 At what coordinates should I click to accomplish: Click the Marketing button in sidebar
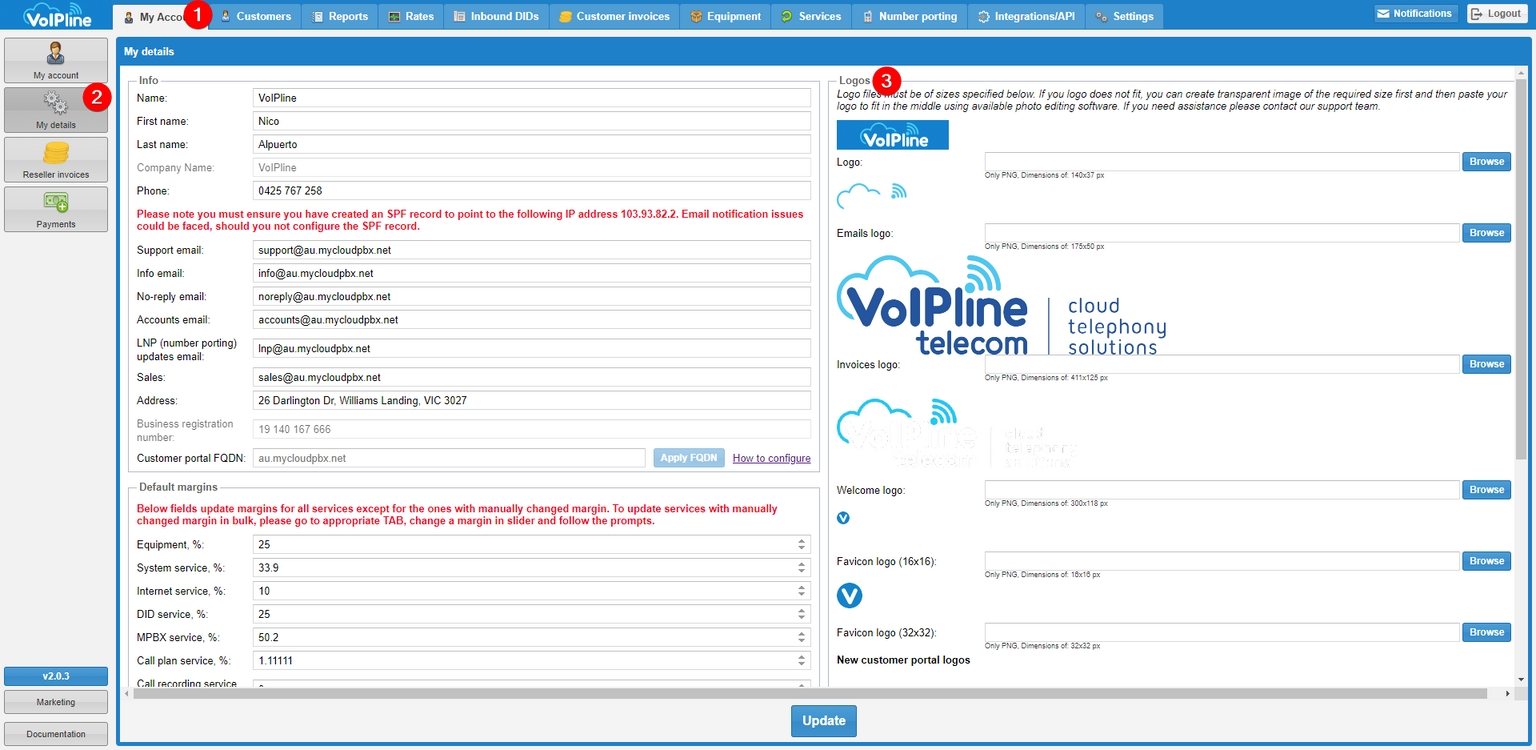(x=56, y=702)
